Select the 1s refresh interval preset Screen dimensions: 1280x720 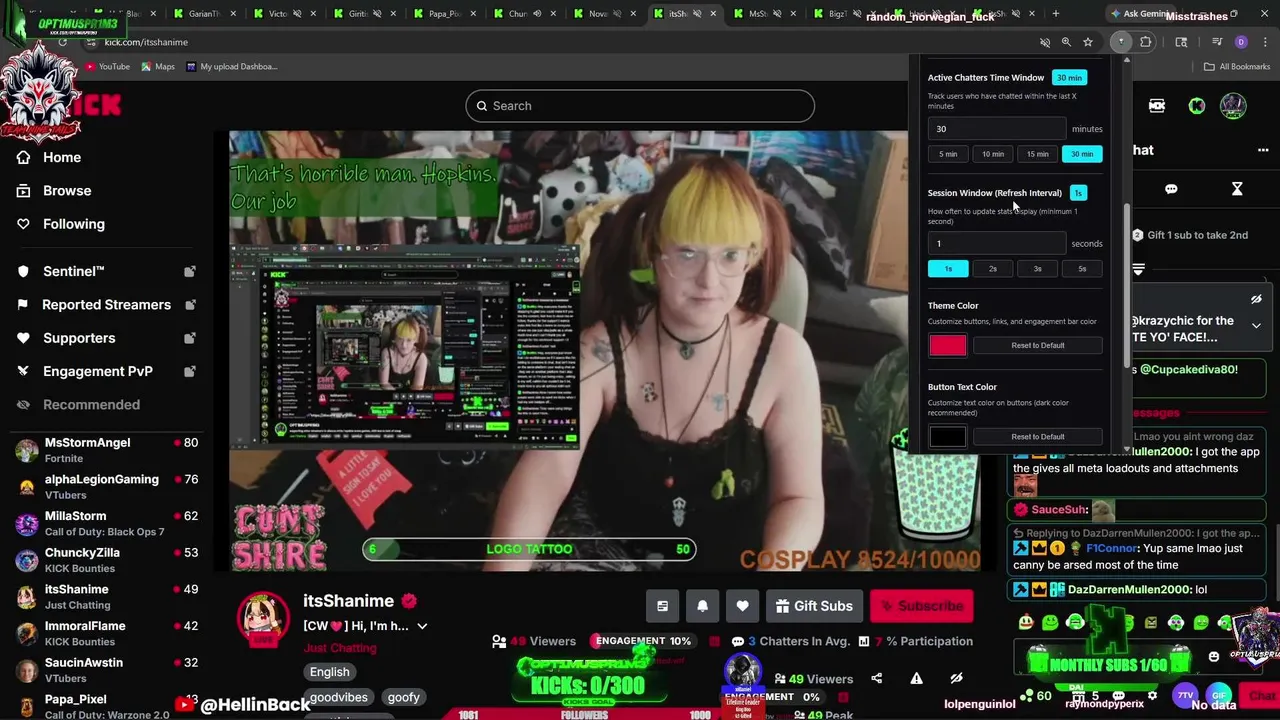click(x=948, y=269)
